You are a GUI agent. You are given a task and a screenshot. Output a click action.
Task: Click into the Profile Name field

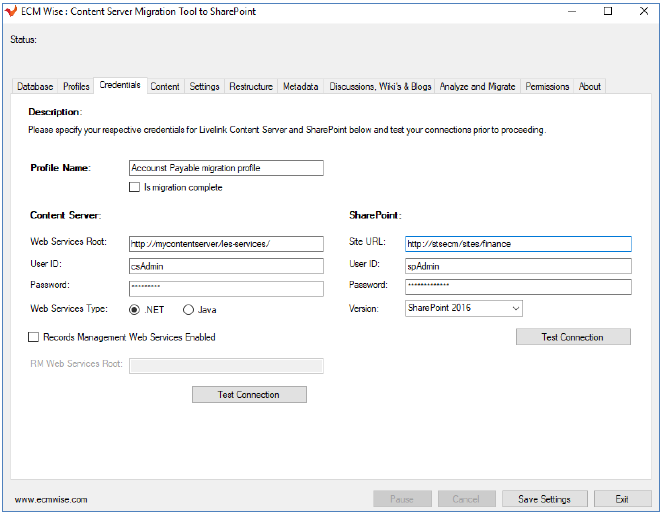pyautogui.click(x=226, y=168)
